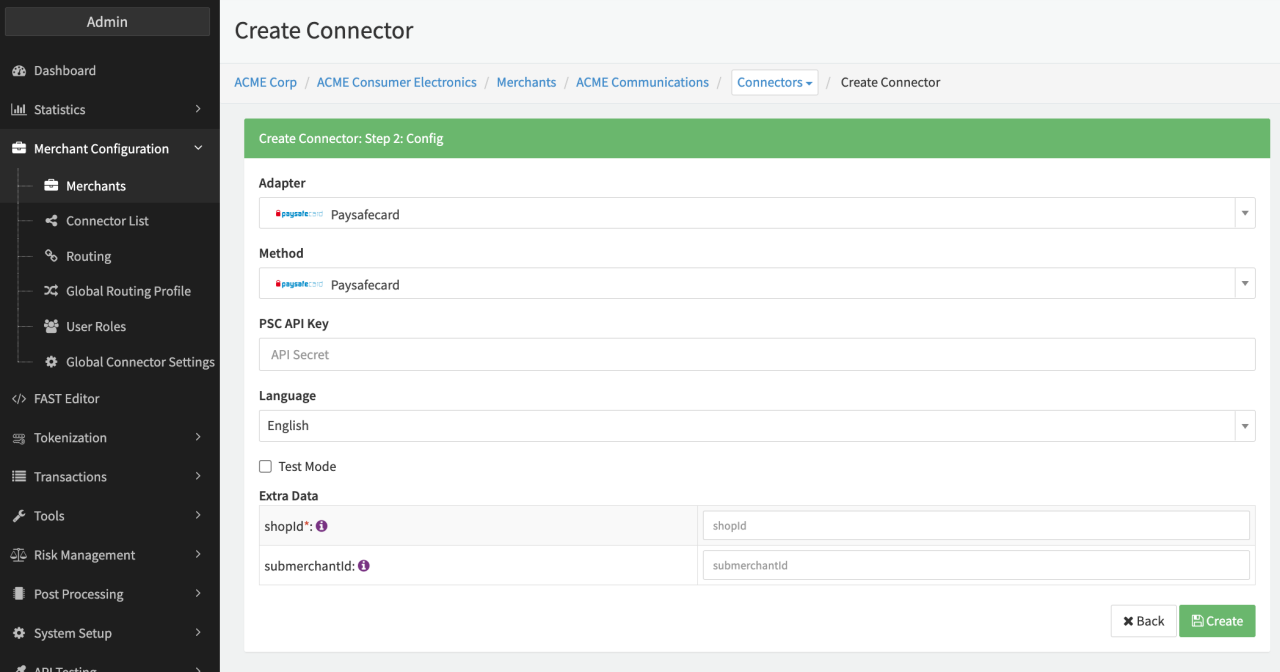The width and height of the screenshot is (1280, 672).
Task: Click the Global Routing Profile shuffle icon
Action: tap(51, 291)
